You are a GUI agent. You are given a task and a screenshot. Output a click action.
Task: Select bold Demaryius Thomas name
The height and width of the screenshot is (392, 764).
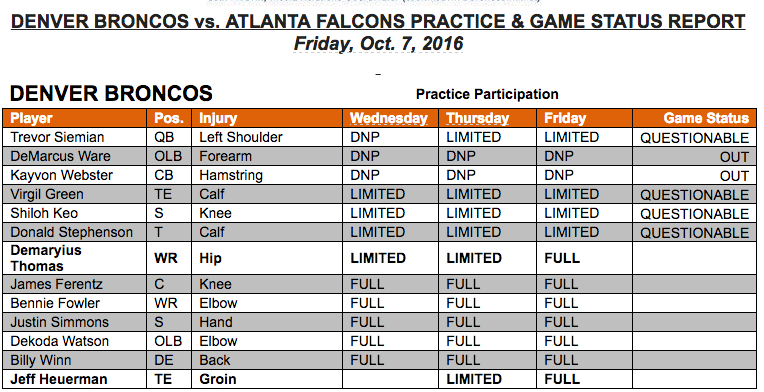(x=46, y=258)
